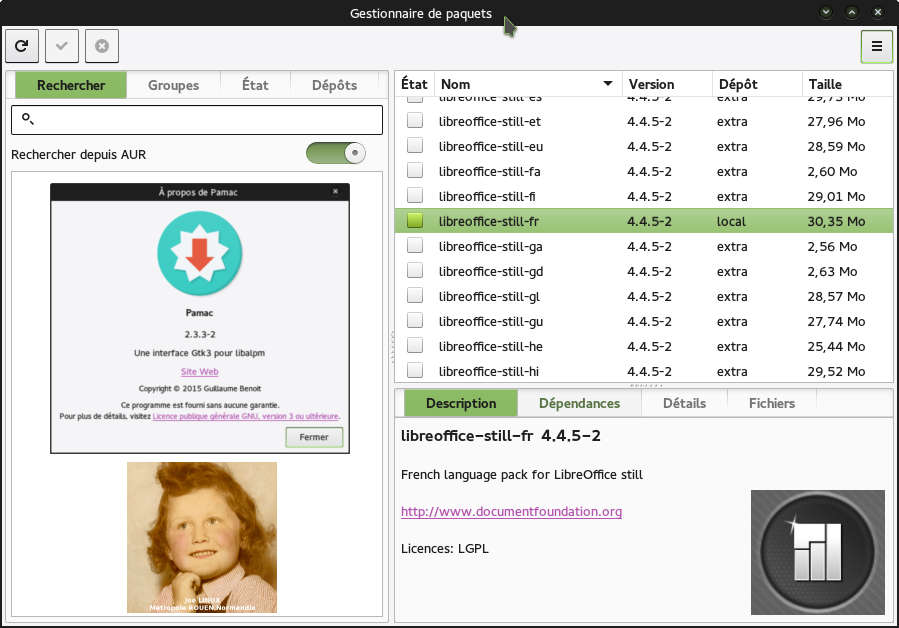Click the "local" repository cell
Image resolution: width=899 pixels, height=628 pixels.
coord(731,221)
